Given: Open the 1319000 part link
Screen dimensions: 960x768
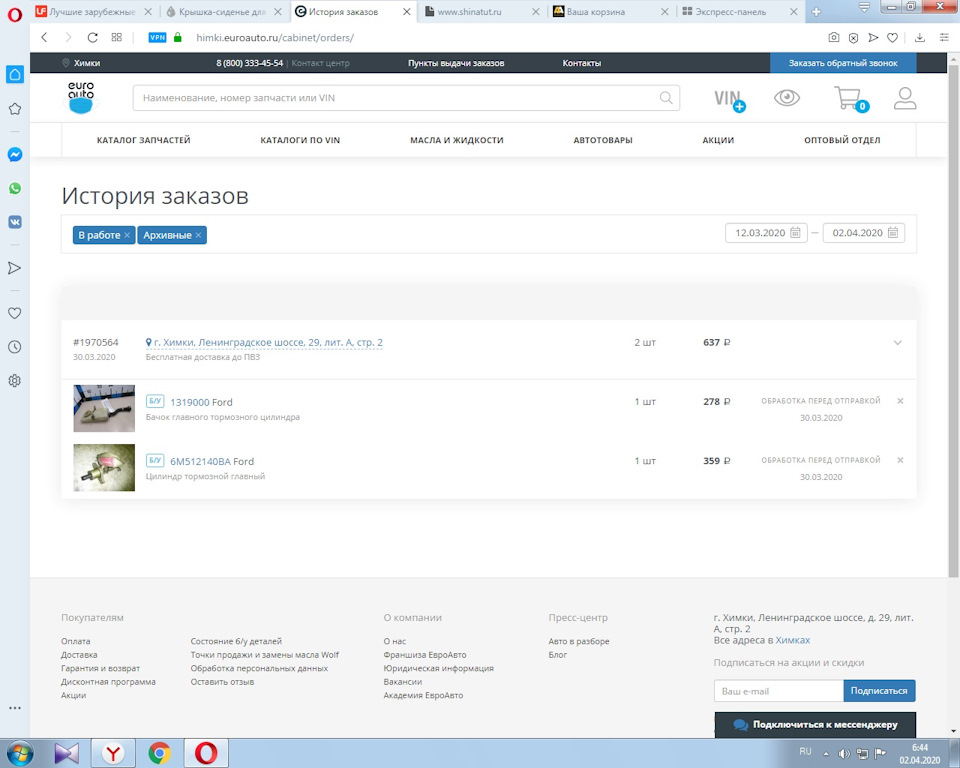Looking at the screenshot, I should point(190,402).
